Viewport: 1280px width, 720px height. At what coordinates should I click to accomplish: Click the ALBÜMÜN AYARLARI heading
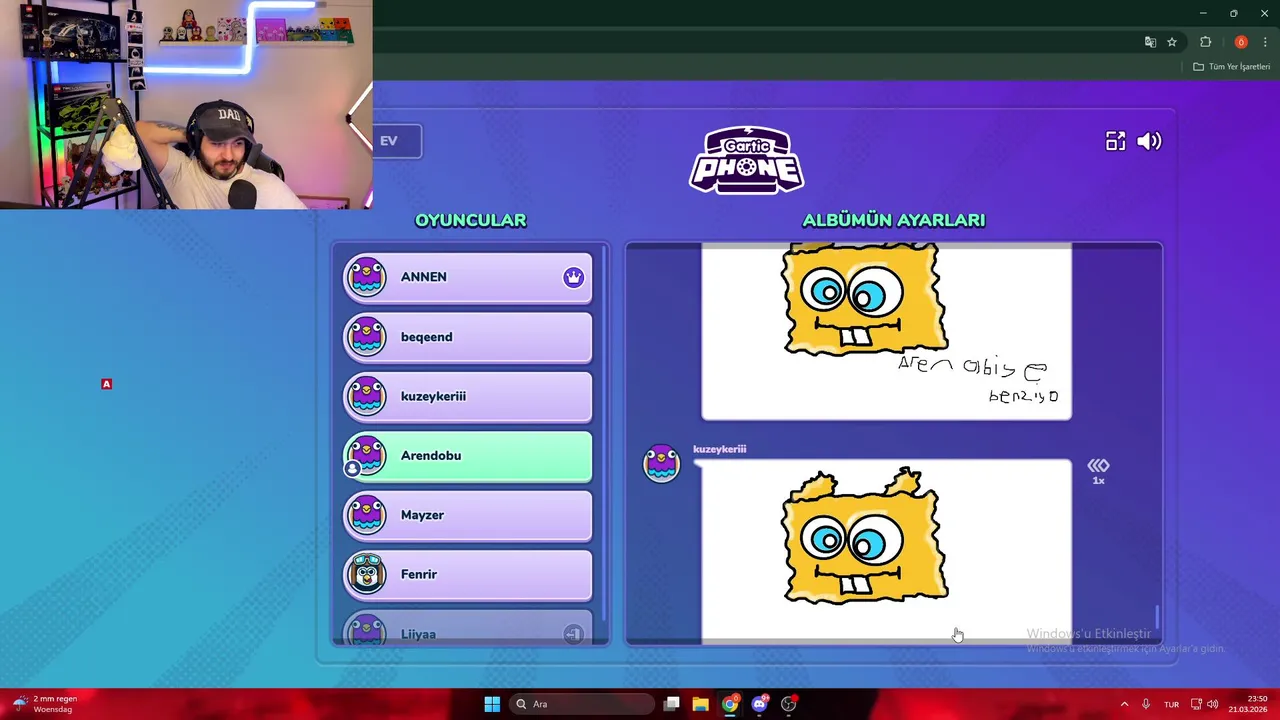894,220
